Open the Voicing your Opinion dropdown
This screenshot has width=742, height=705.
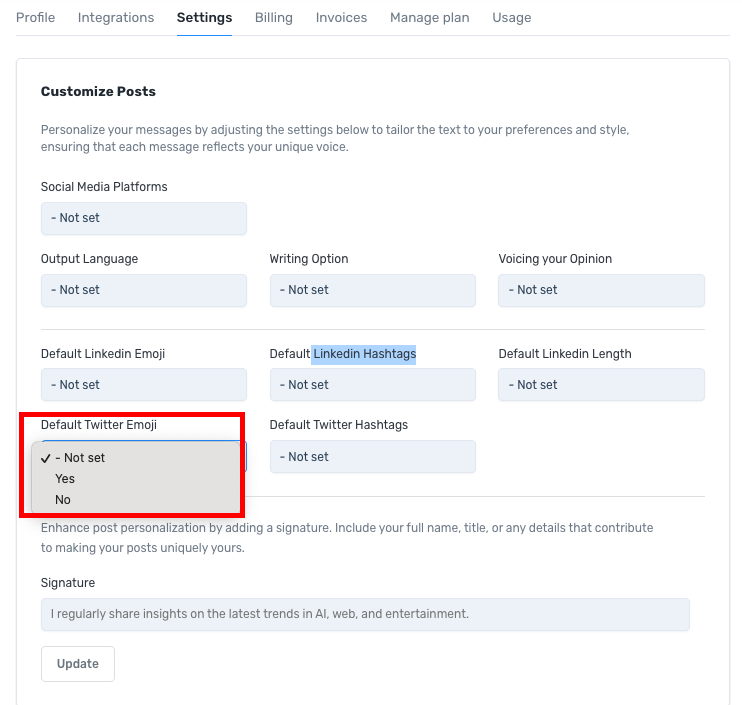click(x=601, y=291)
